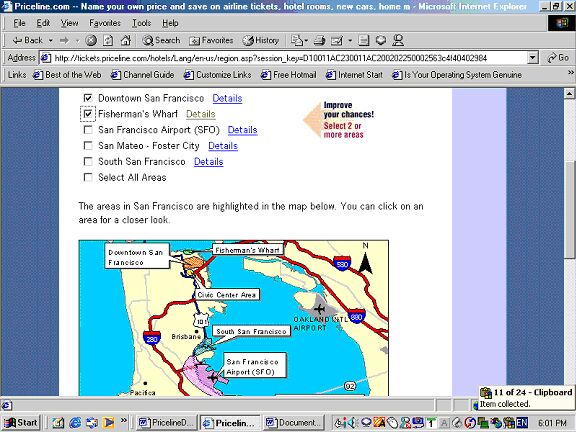
Task: Click the Windows logo throbber icon
Action: (x=561, y=23)
